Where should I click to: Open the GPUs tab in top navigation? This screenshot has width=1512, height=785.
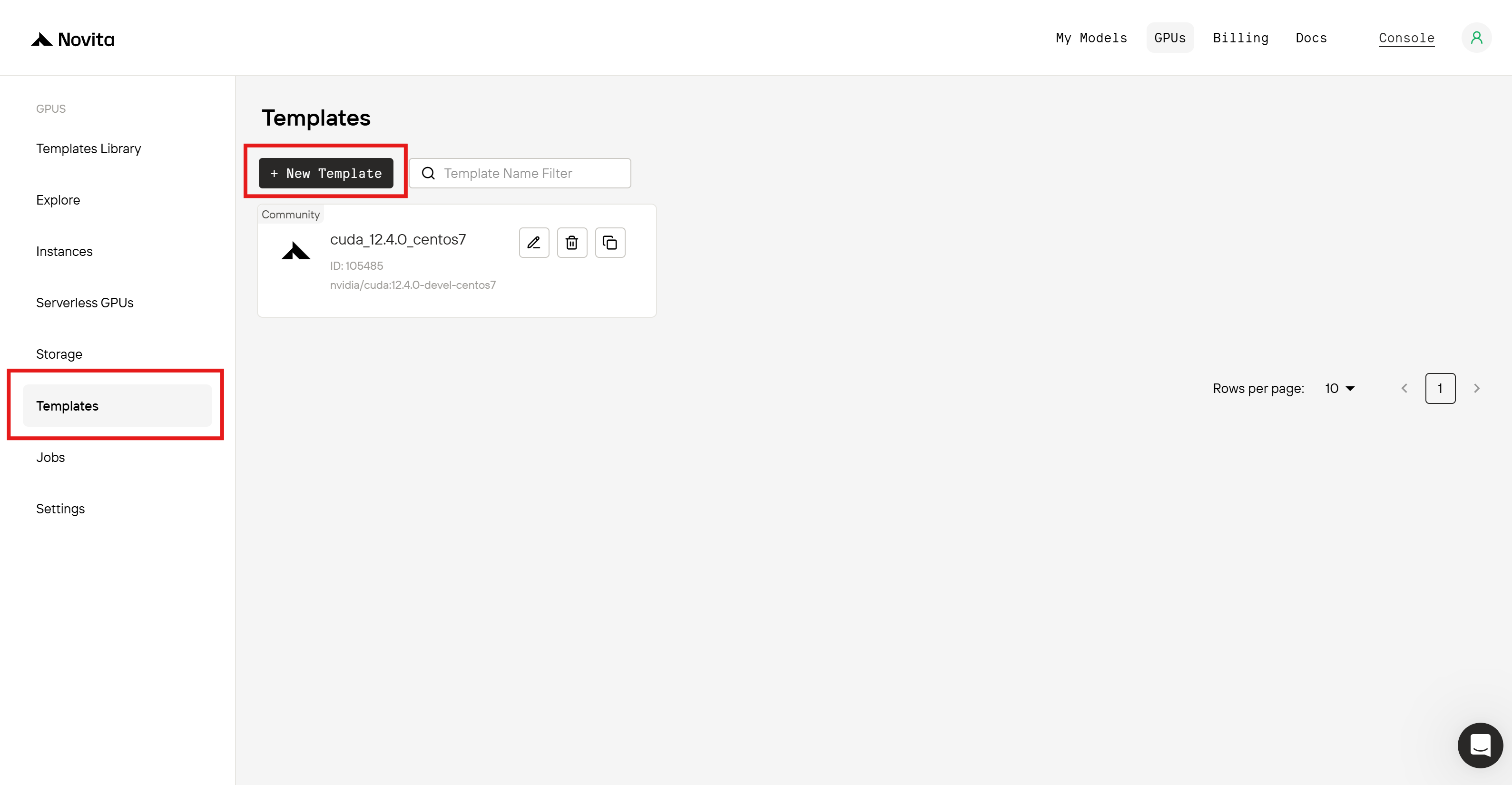point(1169,38)
